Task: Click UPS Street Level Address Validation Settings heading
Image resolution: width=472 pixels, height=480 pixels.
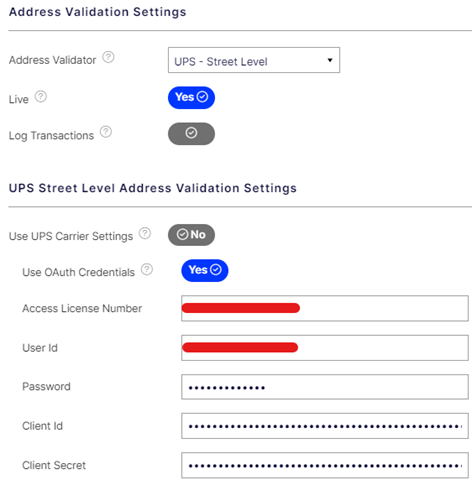Action: click(x=153, y=188)
